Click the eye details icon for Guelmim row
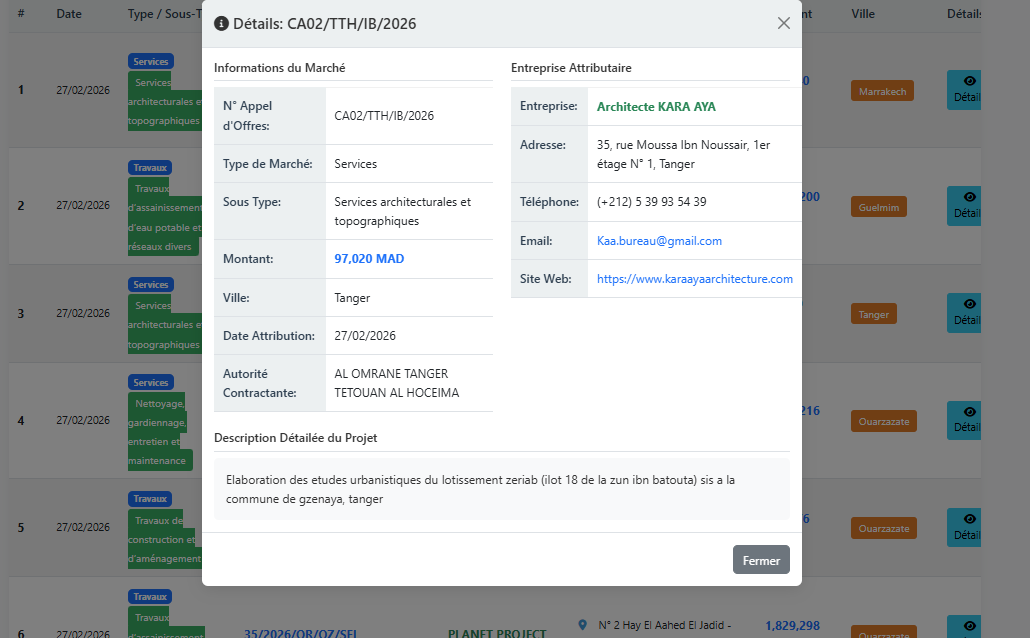Viewport: 1030px width, 638px height. (968, 197)
